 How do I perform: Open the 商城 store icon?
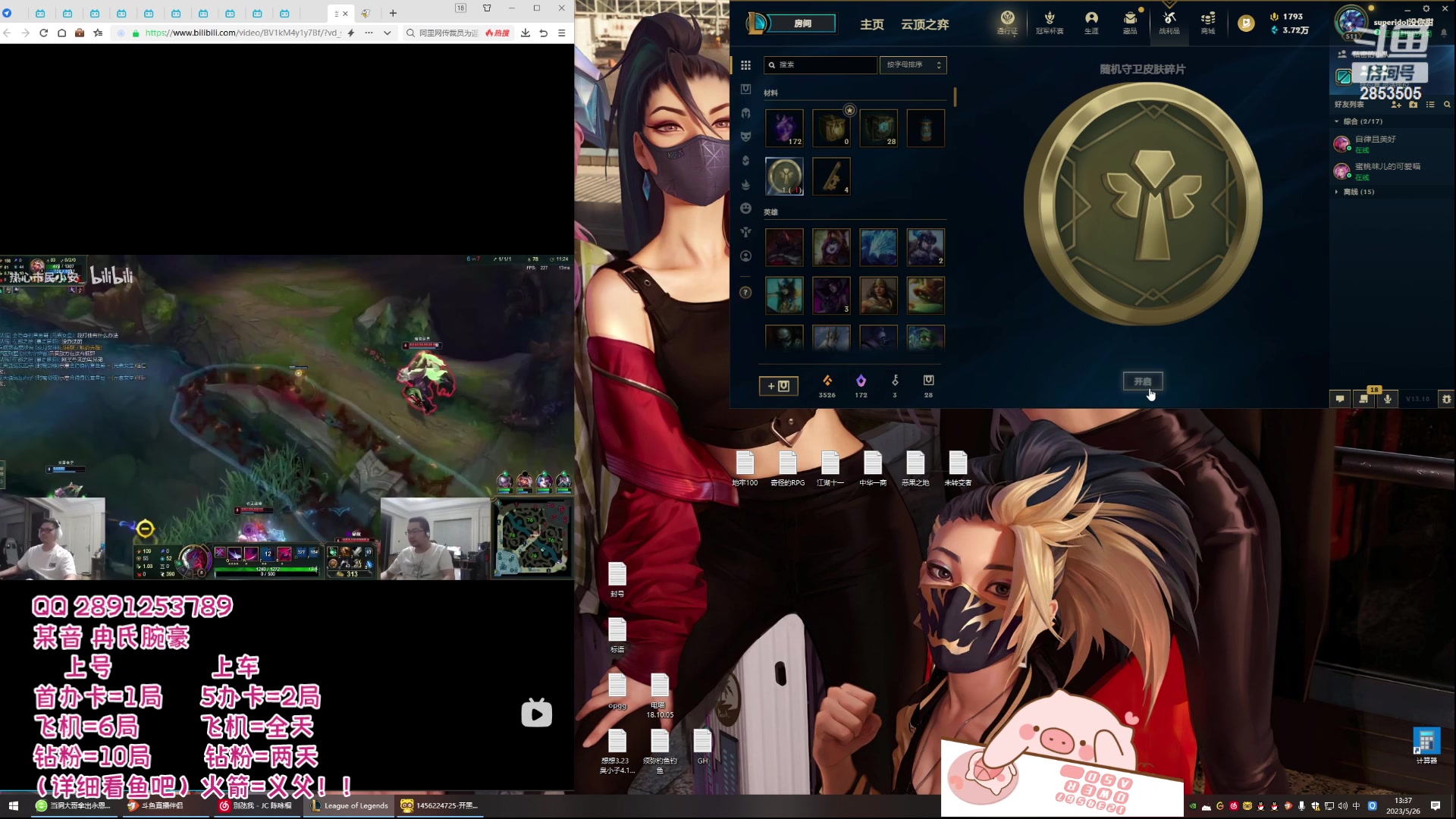[x=1208, y=22]
